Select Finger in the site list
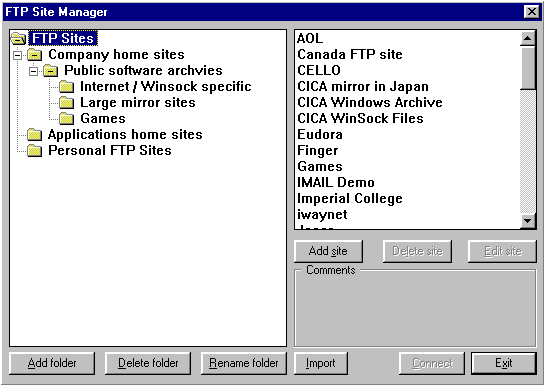The image size is (544, 385). pyautogui.click(x=407, y=150)
